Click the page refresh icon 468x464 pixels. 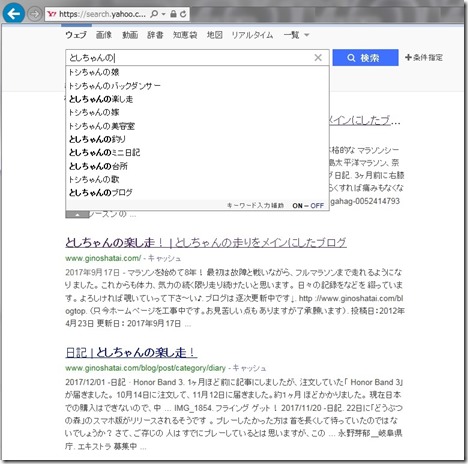tap(183, 14)
